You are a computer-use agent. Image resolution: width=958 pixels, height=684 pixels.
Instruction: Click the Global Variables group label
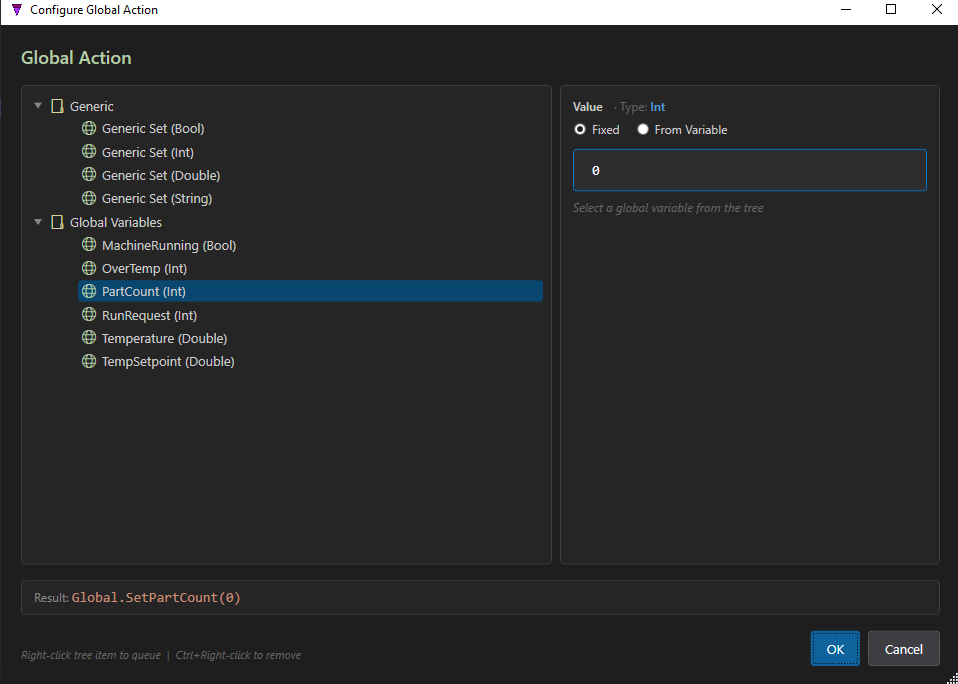pos(115,222)
